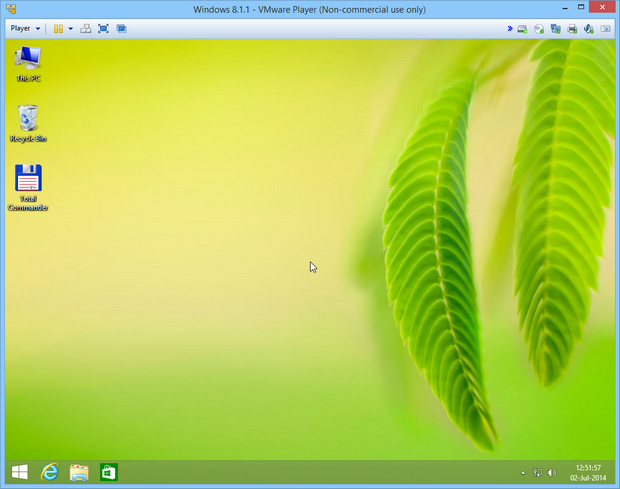This screenshot has width=620, height=489.
Task: Click the hard disk device icon
Action: pyautogui.click(x=522, y=29)
